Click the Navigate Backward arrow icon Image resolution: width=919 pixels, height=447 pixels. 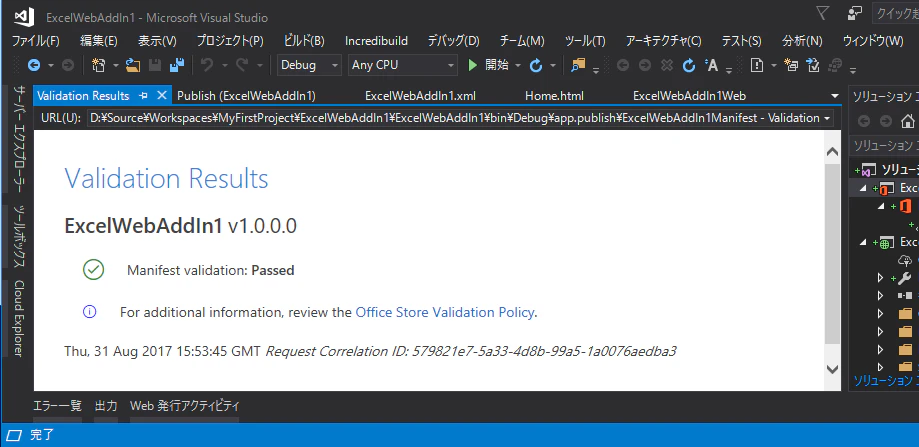coord(34,65)
